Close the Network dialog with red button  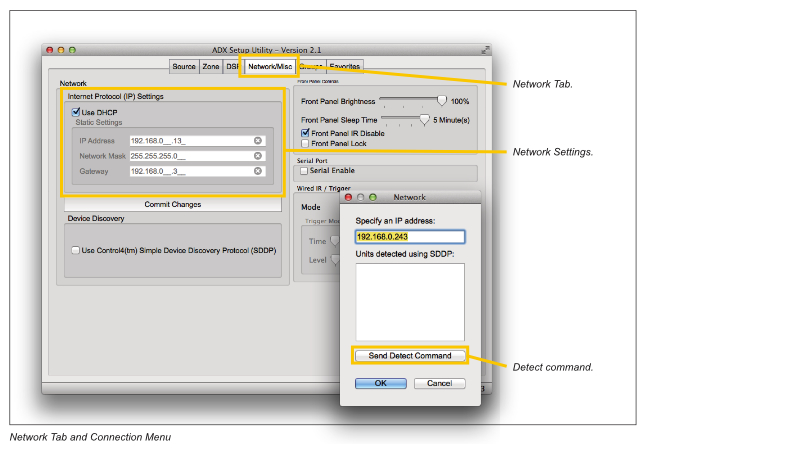point(348,197)
